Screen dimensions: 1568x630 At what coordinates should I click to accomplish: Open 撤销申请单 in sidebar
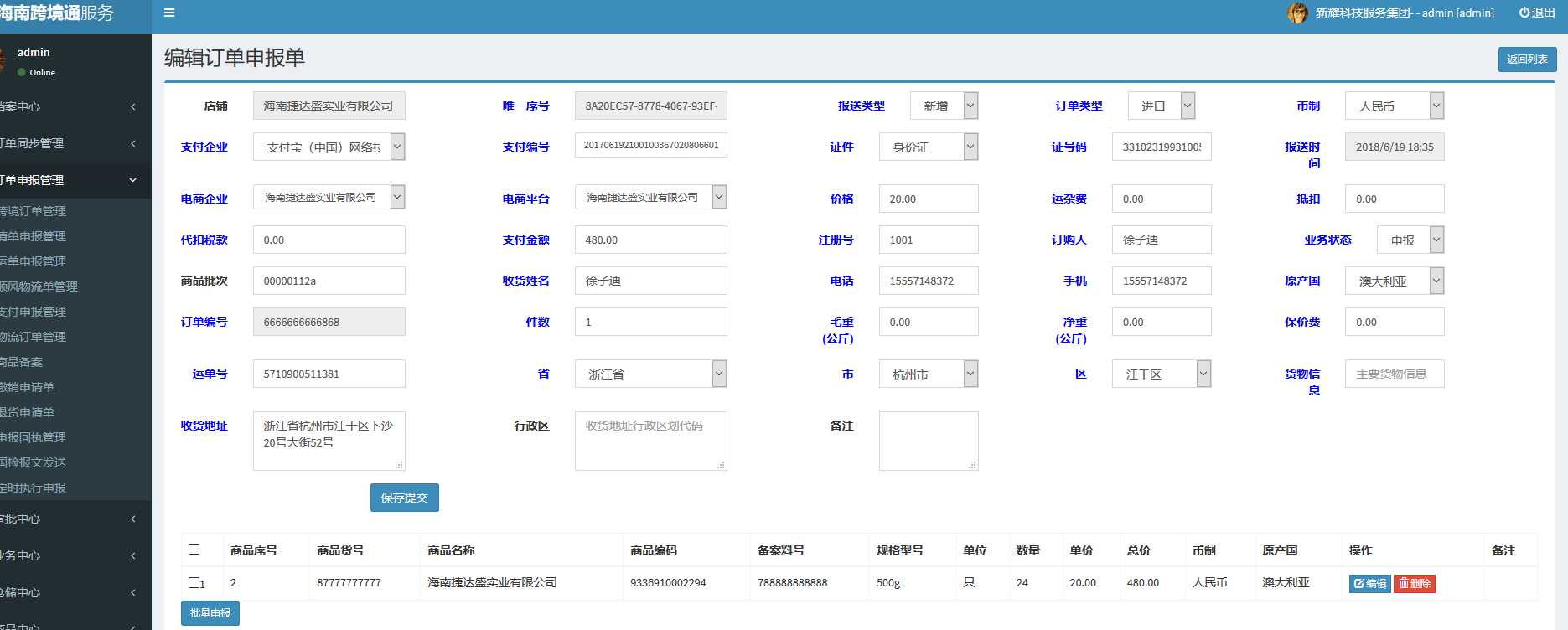click(28, 387)
